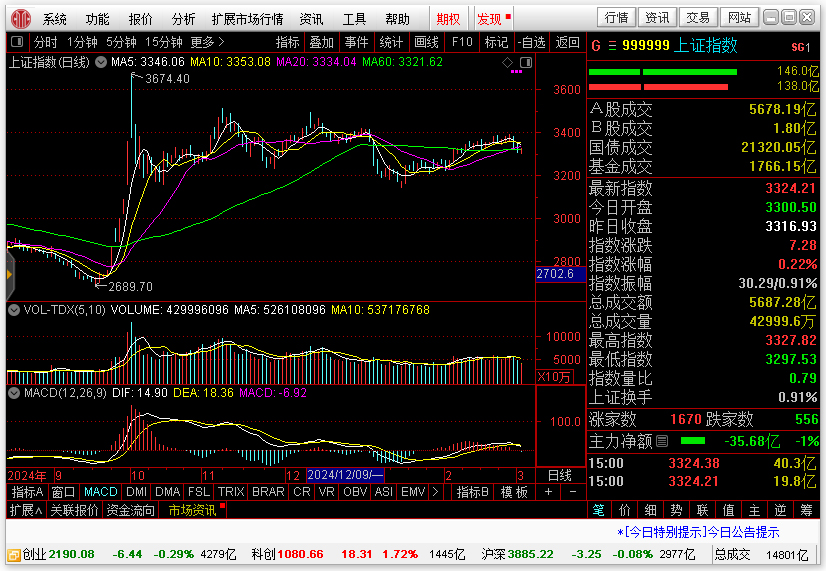This screenshot has height=571, width=826.
Task: Select the 笔 tick tab in quote panel
Action: click(598, 510)
